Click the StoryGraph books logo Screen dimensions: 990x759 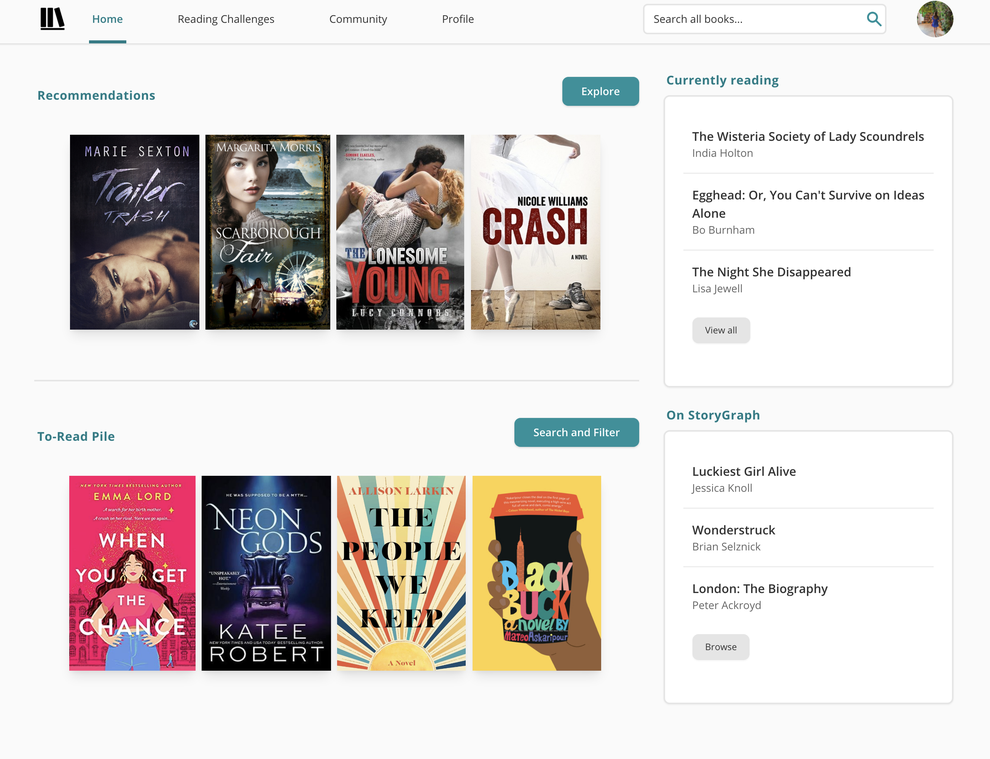[x=52, y=19]
